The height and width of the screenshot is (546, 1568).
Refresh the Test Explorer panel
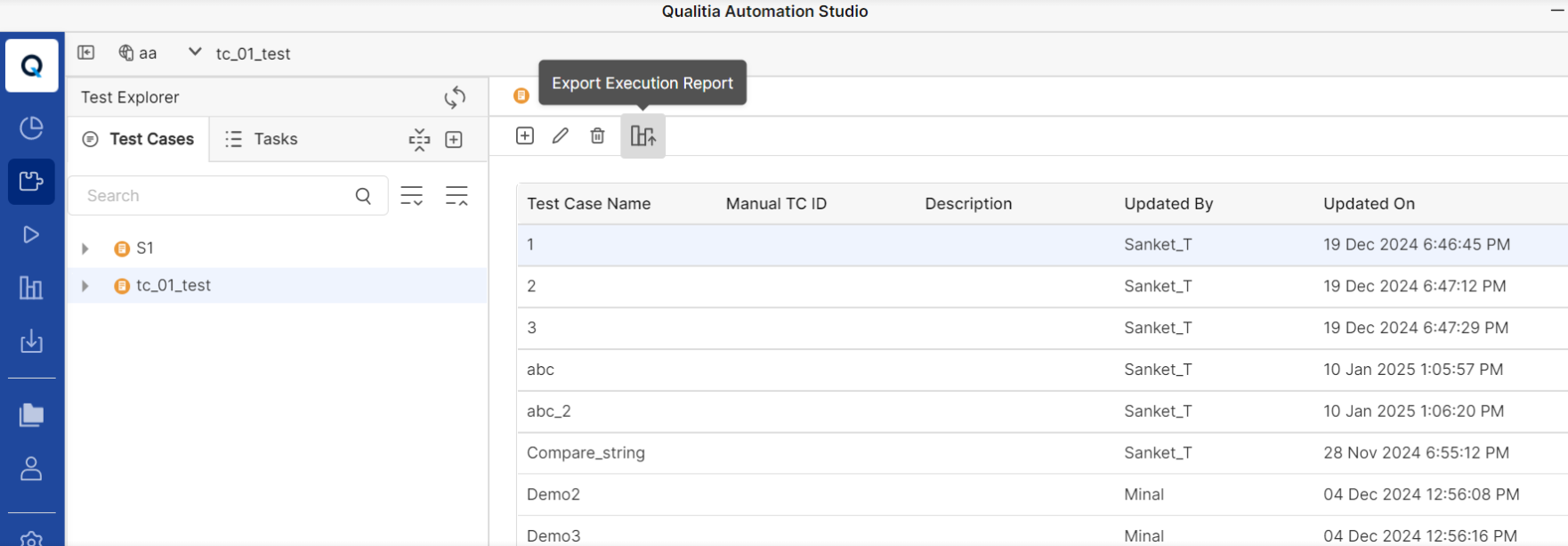(x=455, y=97)
